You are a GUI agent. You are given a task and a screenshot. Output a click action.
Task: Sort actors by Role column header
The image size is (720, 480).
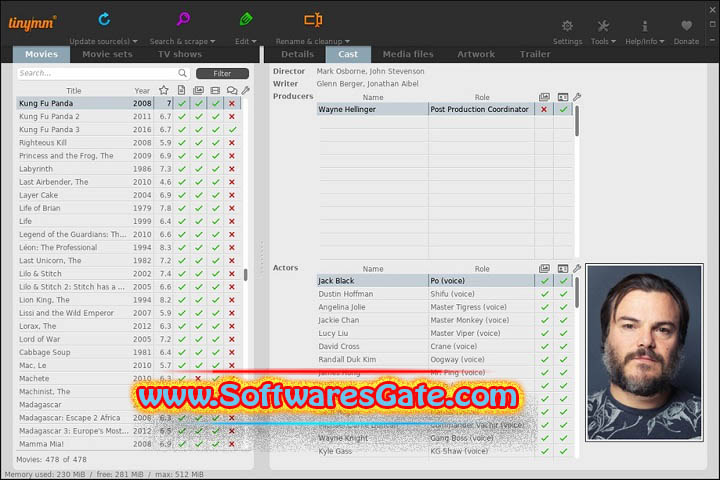(482, 269)
